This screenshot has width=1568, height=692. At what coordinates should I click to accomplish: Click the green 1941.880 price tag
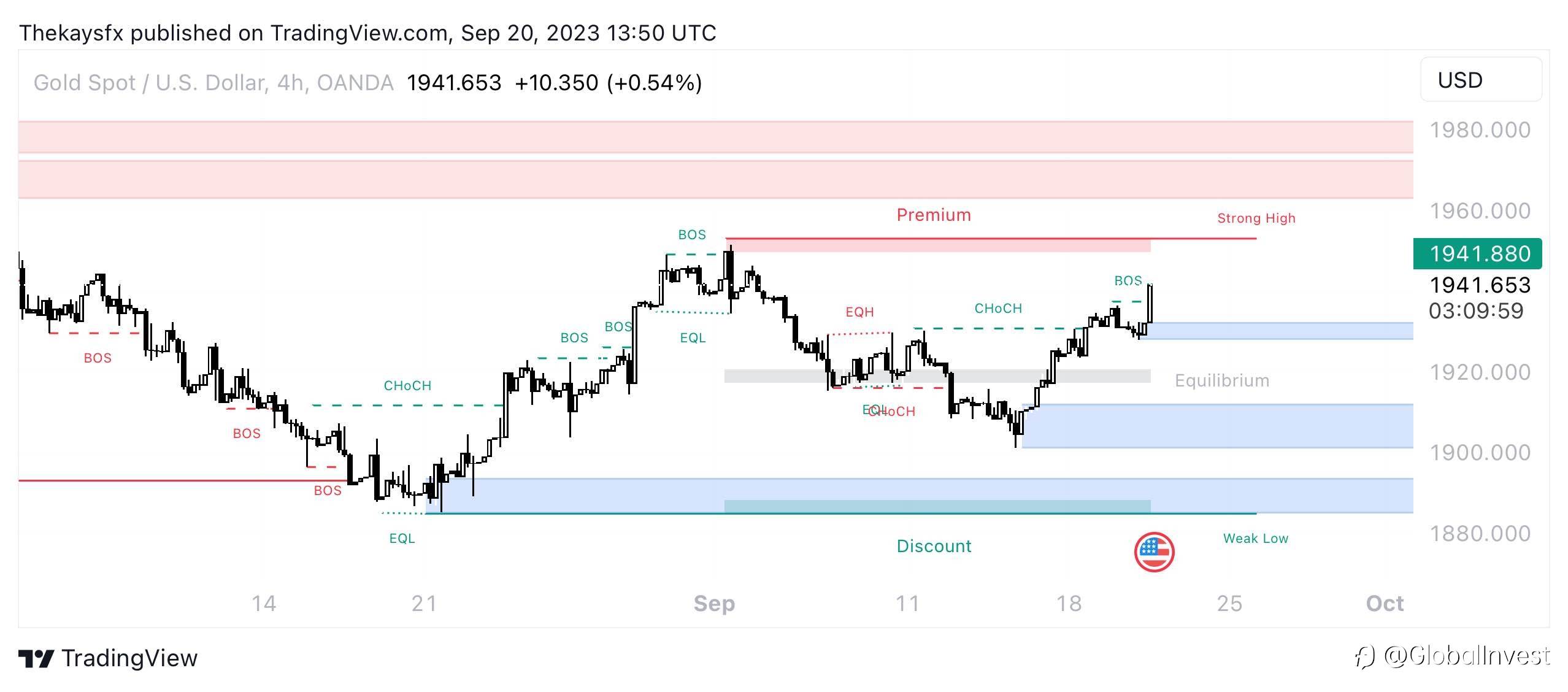[x=1477, y=253]
